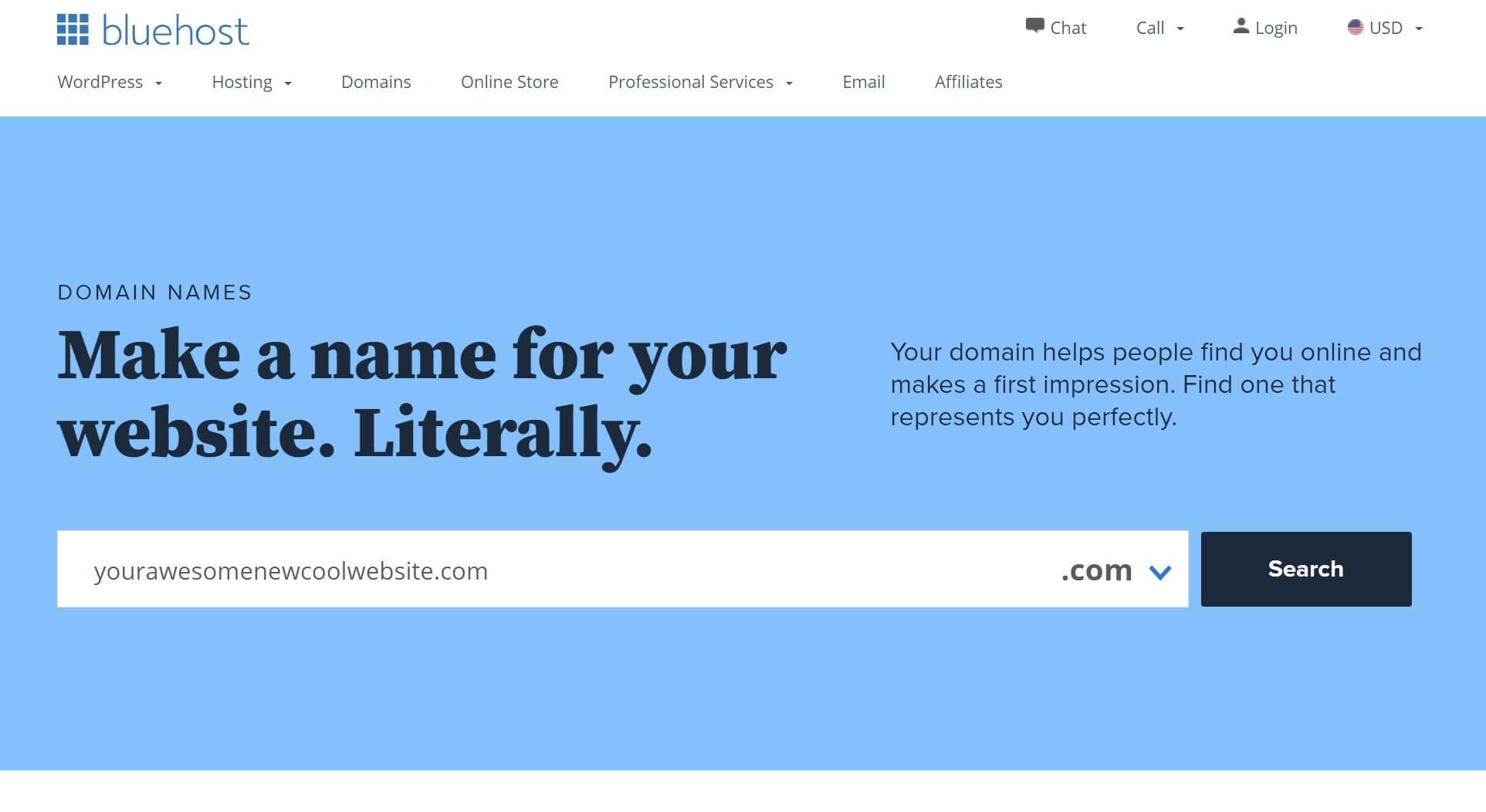Open the Online Store section
The height and width of the screenshot is (812, 1486).
[x=509, y=82]
